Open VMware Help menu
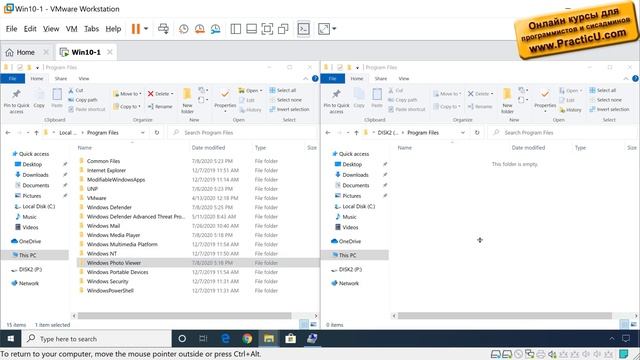 [x=113, y=29]
